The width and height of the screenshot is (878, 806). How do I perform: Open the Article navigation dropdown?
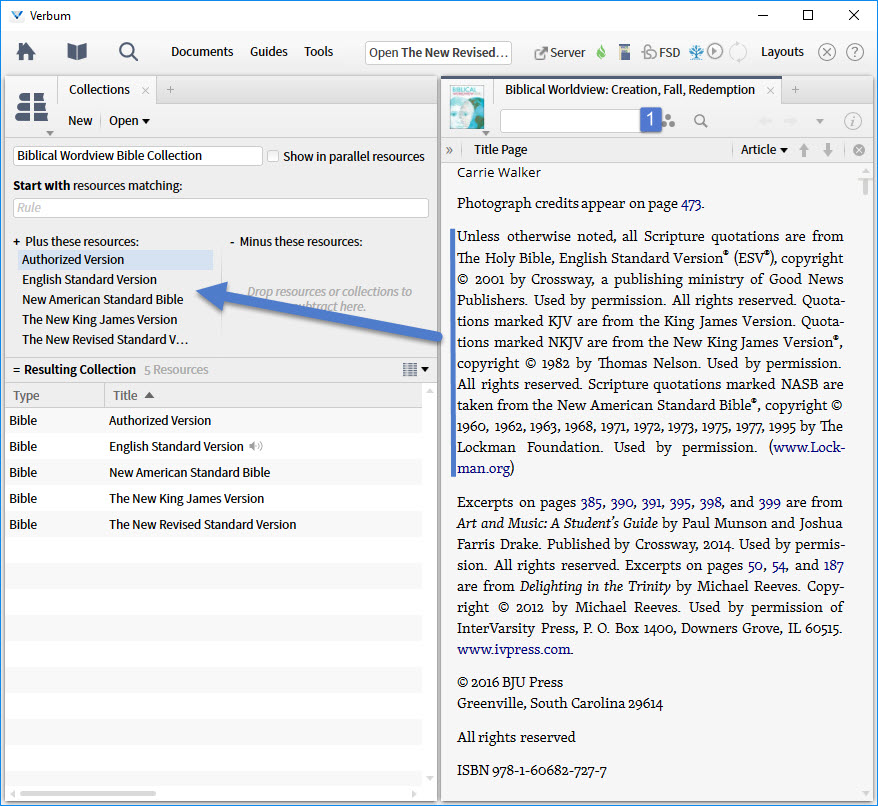(764, 150)
